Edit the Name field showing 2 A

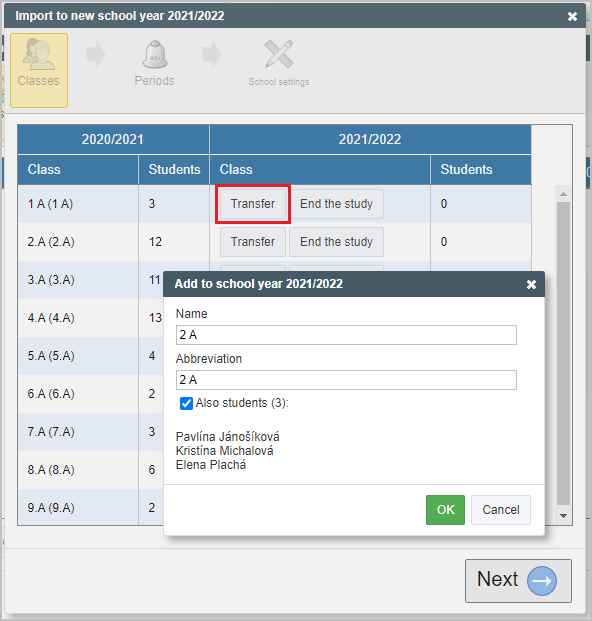346,335
